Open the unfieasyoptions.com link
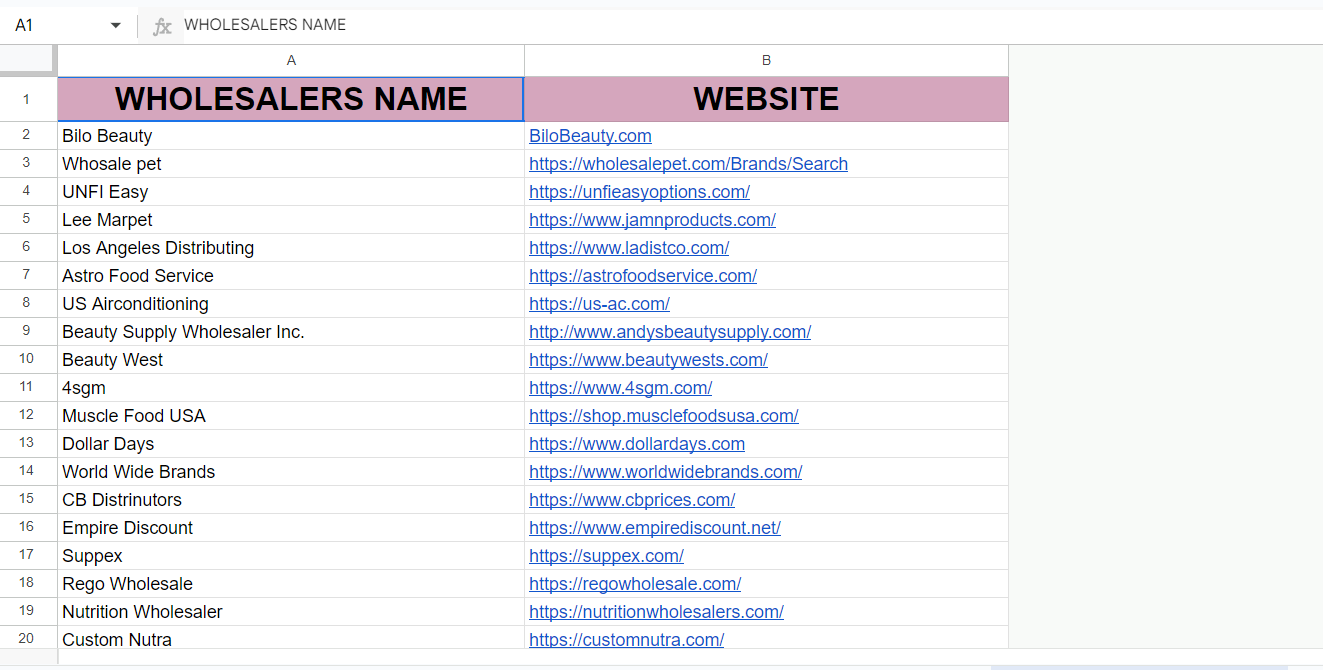The image size is (1323, 670). [x=639, y=192]
